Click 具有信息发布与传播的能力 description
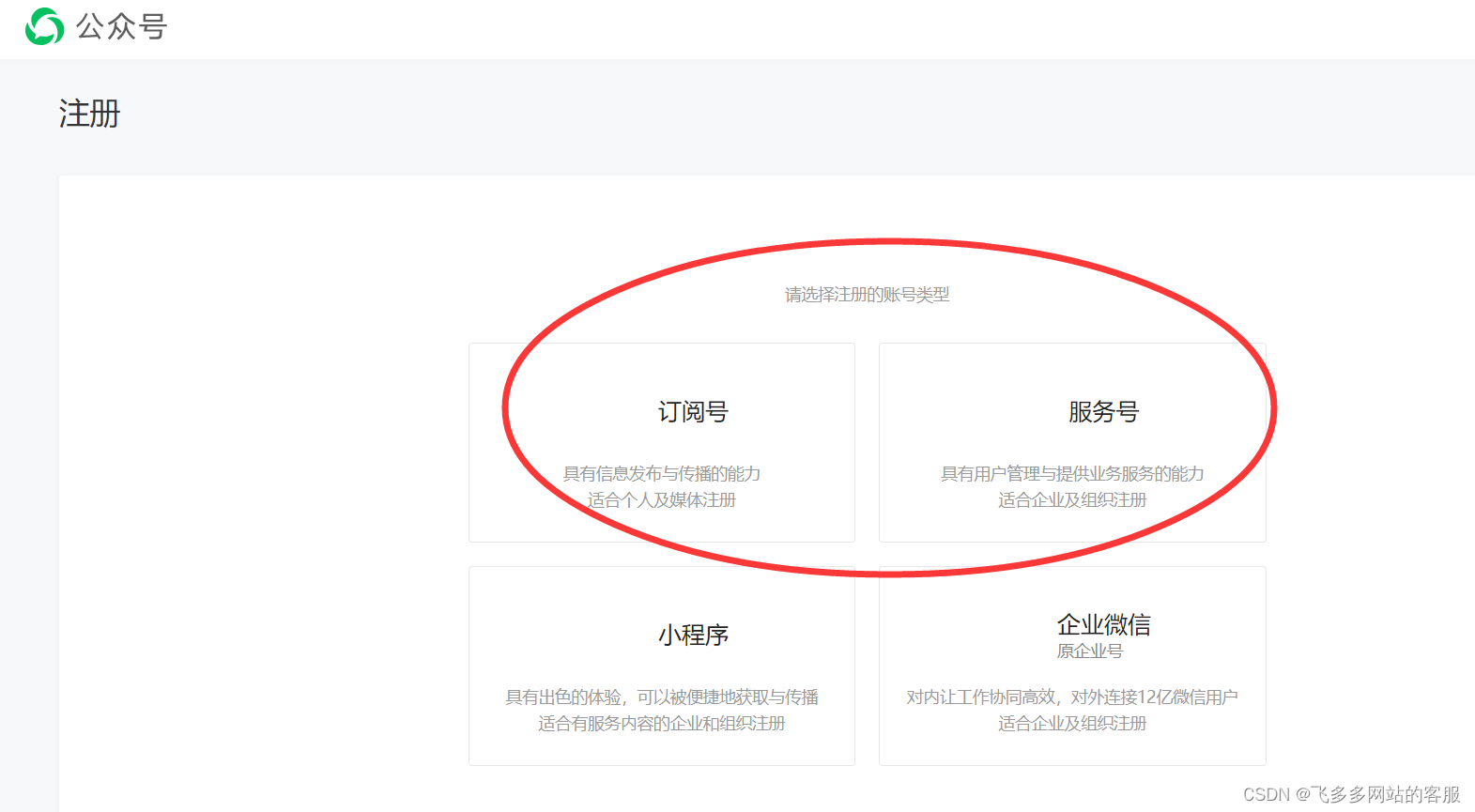This screenshot has height=812, width=1475. (662, 474)
